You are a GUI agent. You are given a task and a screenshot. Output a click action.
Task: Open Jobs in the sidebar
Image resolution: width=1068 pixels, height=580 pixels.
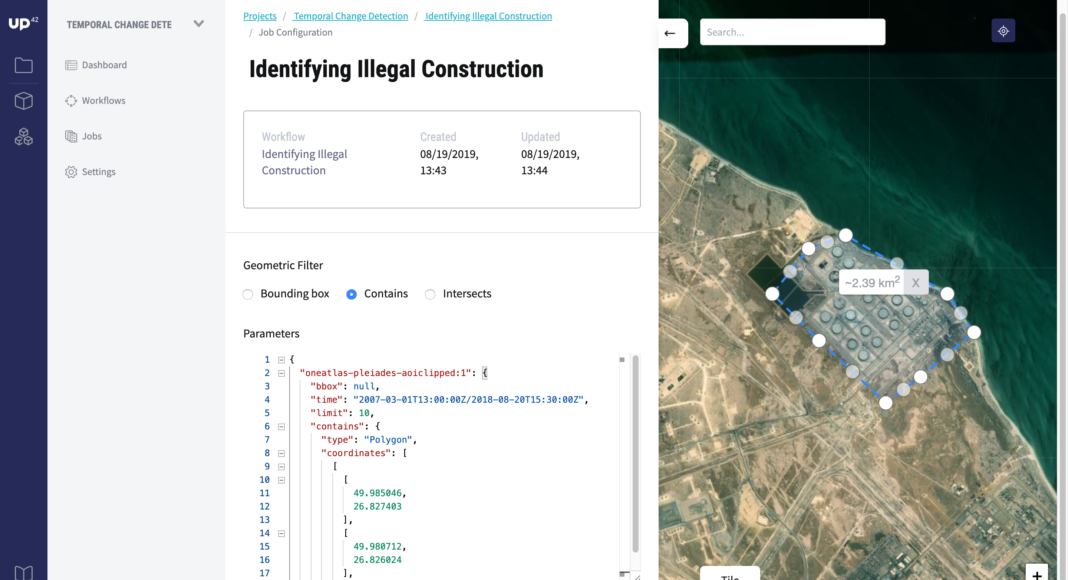point(91,136)
